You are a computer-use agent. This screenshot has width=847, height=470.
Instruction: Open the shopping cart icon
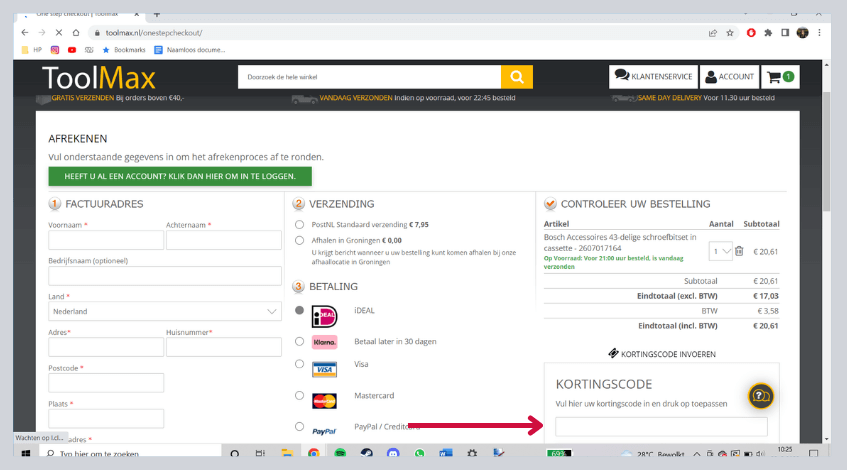point(780,77)
